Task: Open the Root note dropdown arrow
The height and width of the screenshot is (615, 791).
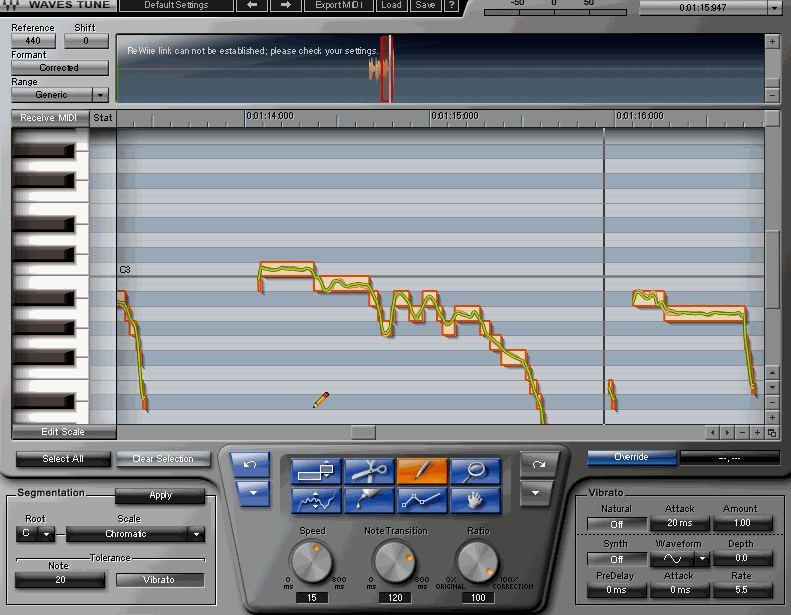Action: pyautogui.click(x=46, y=534)
